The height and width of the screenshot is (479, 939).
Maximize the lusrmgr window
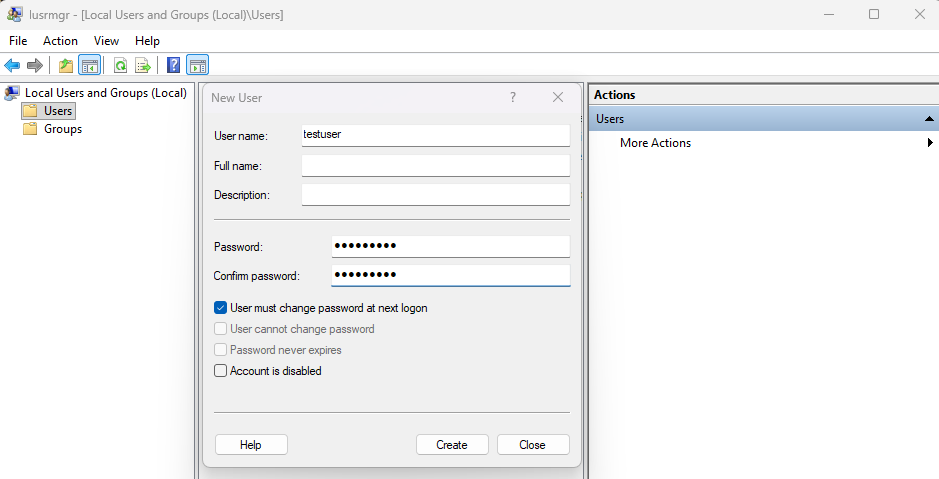point(874,14)
